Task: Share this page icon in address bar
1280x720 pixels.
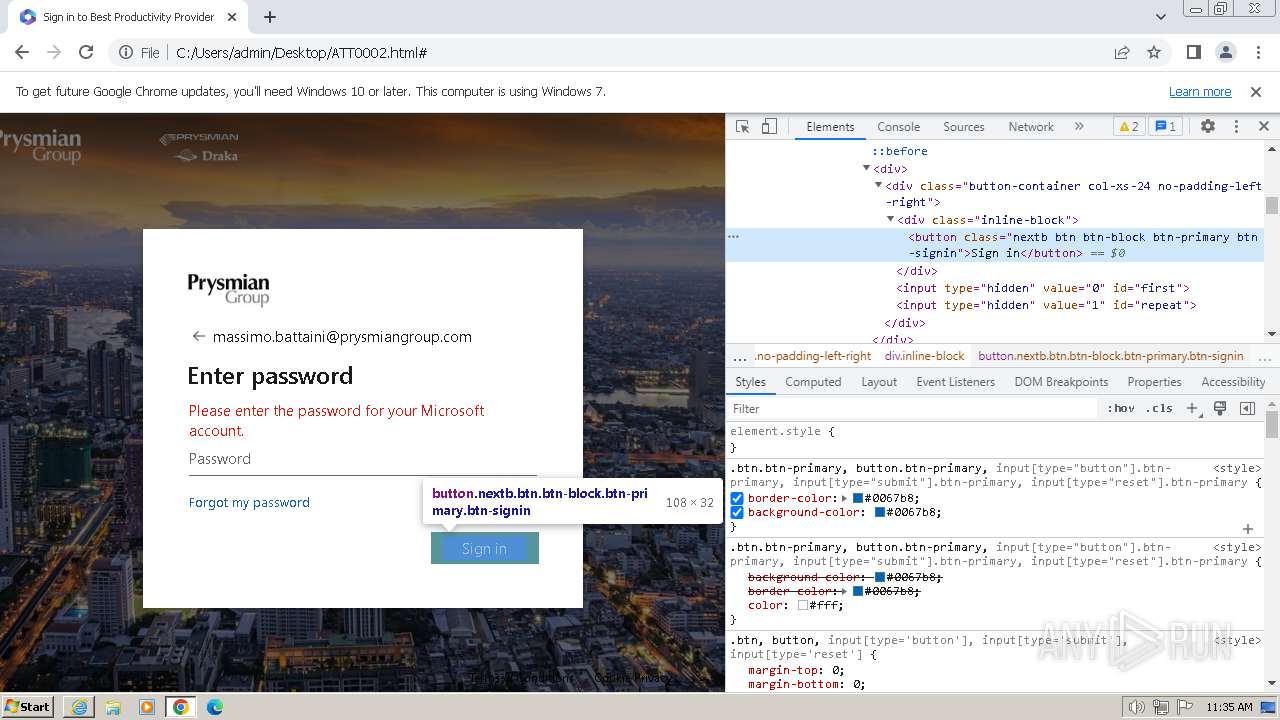Action: [x=1122, y=52]
